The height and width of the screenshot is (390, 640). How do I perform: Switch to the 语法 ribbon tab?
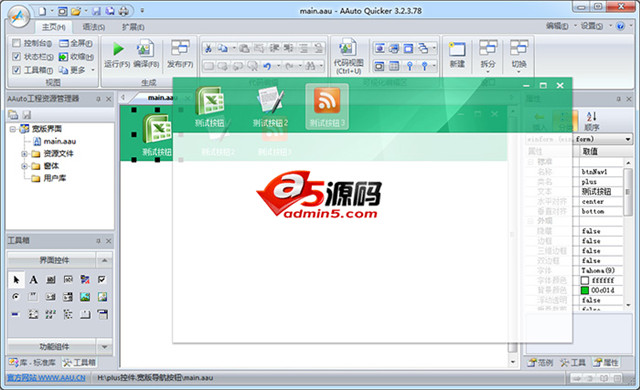point(93,27)
